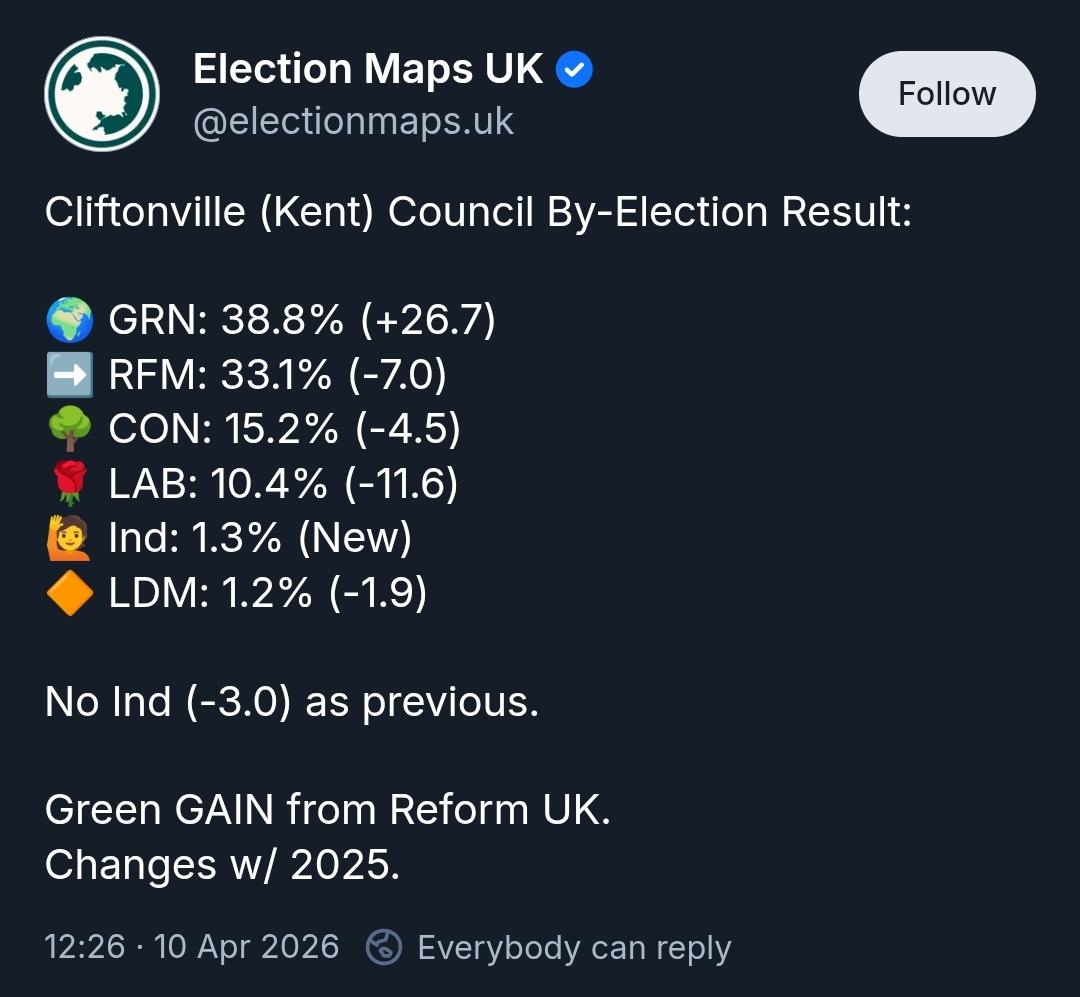The width and height of the screenshot is (1080, 997).
Task: Follow the Election Maps UK account
Action: (947, 94)
